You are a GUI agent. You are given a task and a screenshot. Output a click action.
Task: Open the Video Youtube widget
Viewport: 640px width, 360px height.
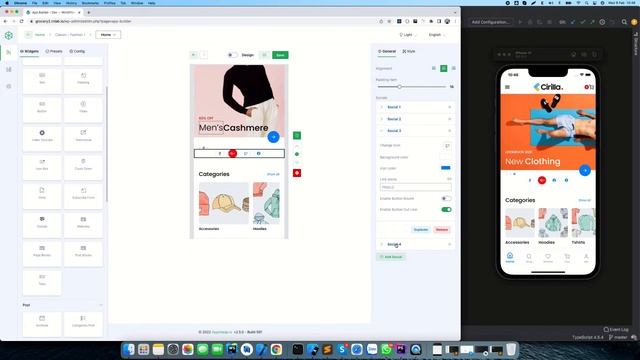[x=42, y=138]
